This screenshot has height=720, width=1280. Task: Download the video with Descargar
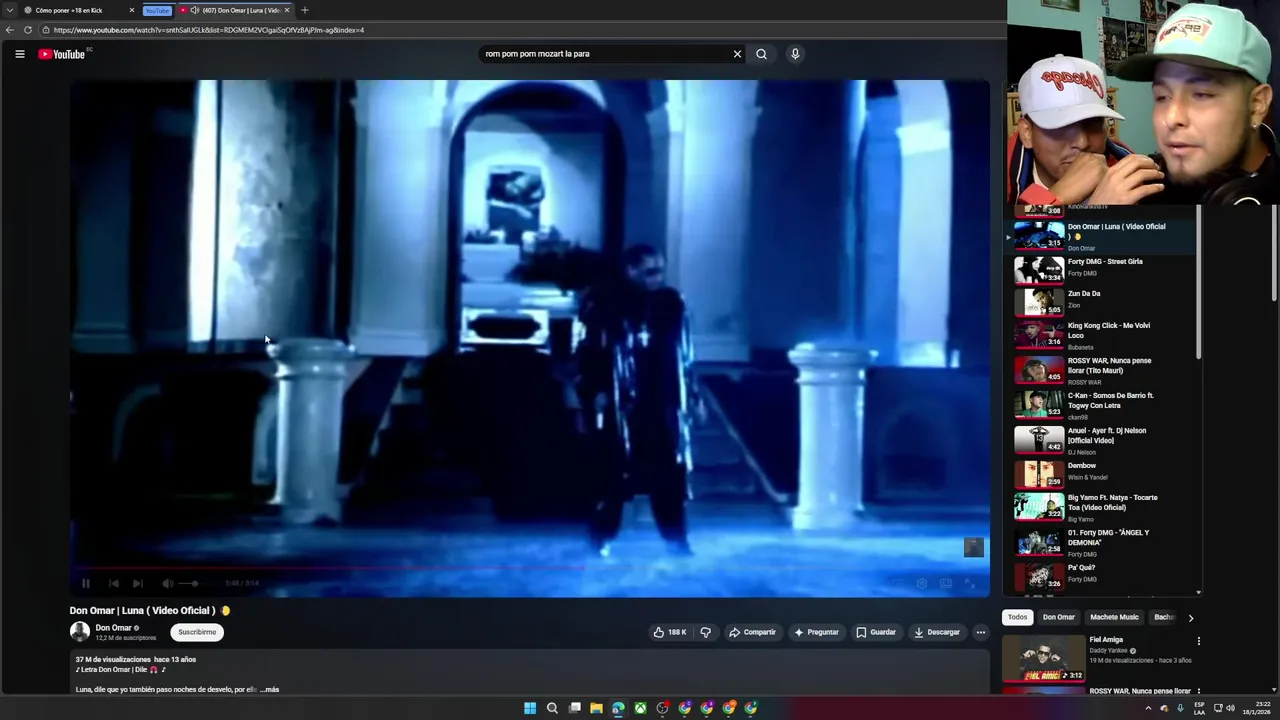coord(936,632)
